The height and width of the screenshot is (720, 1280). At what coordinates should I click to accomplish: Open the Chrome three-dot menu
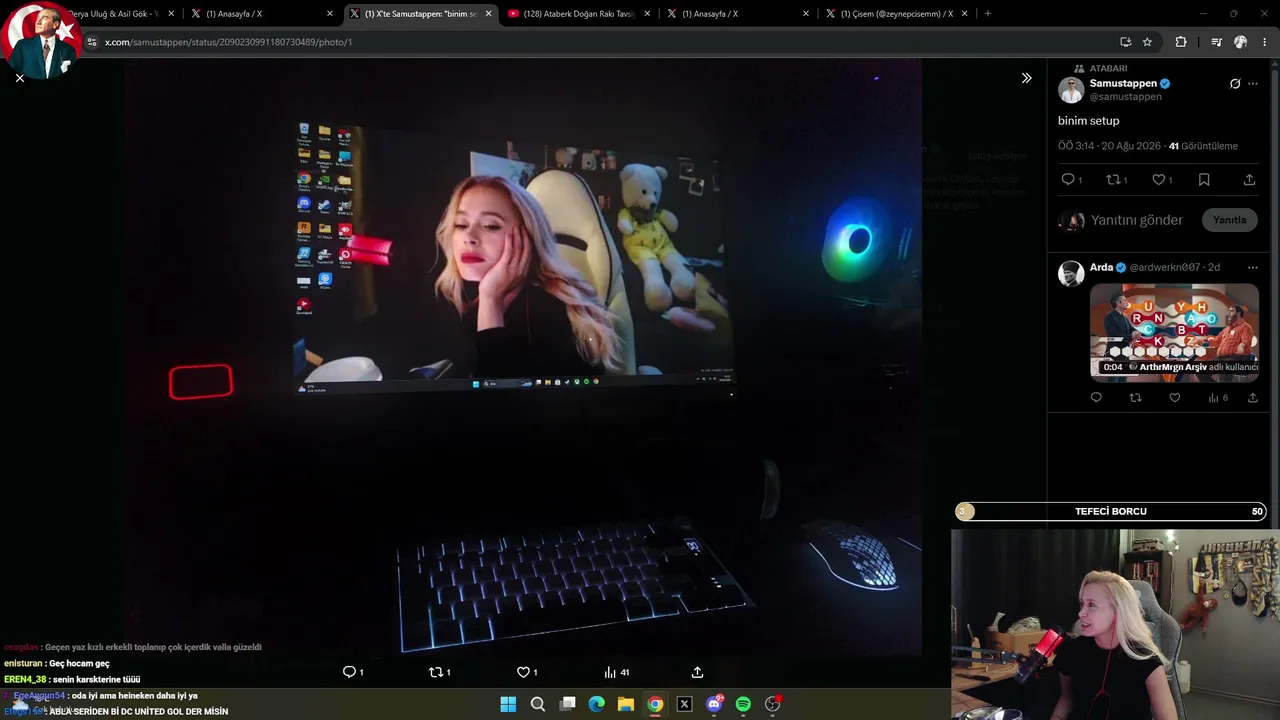pos(1265,42)
